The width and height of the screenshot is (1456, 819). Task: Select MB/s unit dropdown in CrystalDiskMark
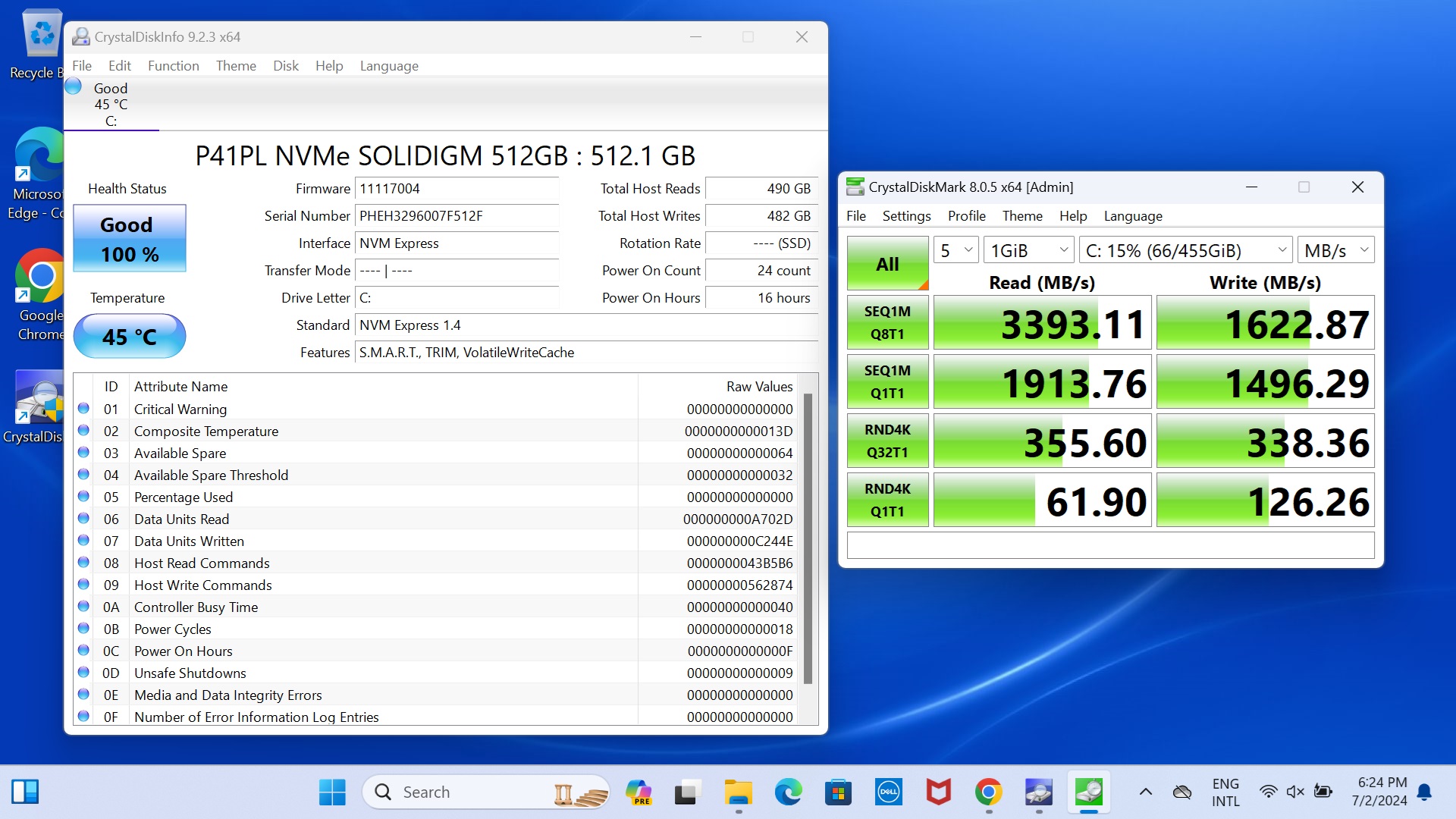pos(1336,250)
